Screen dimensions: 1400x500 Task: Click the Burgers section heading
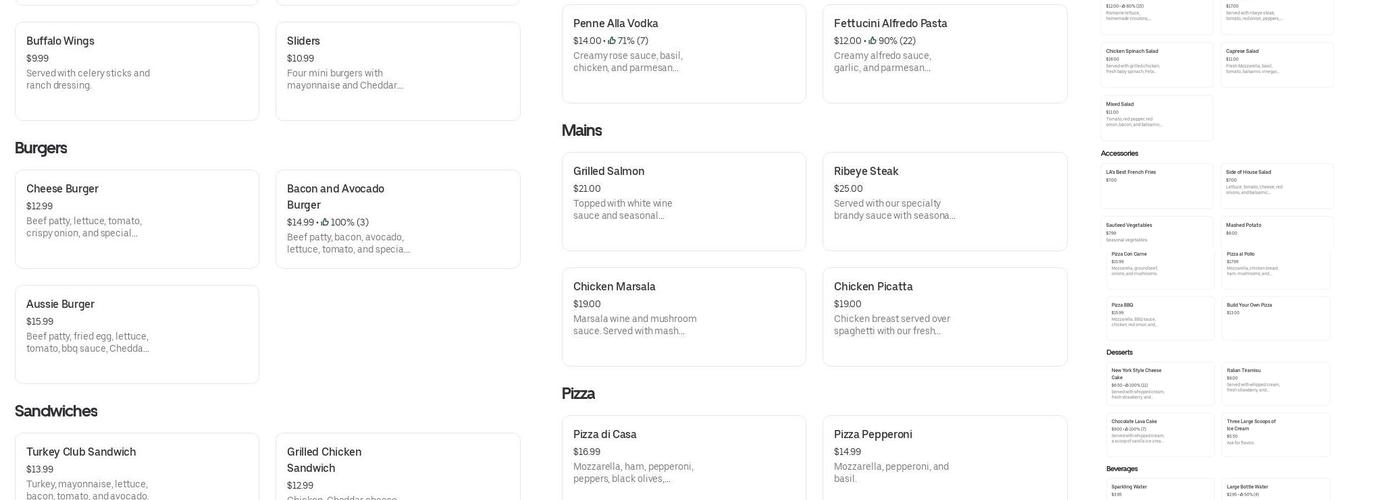pos(41,148)
